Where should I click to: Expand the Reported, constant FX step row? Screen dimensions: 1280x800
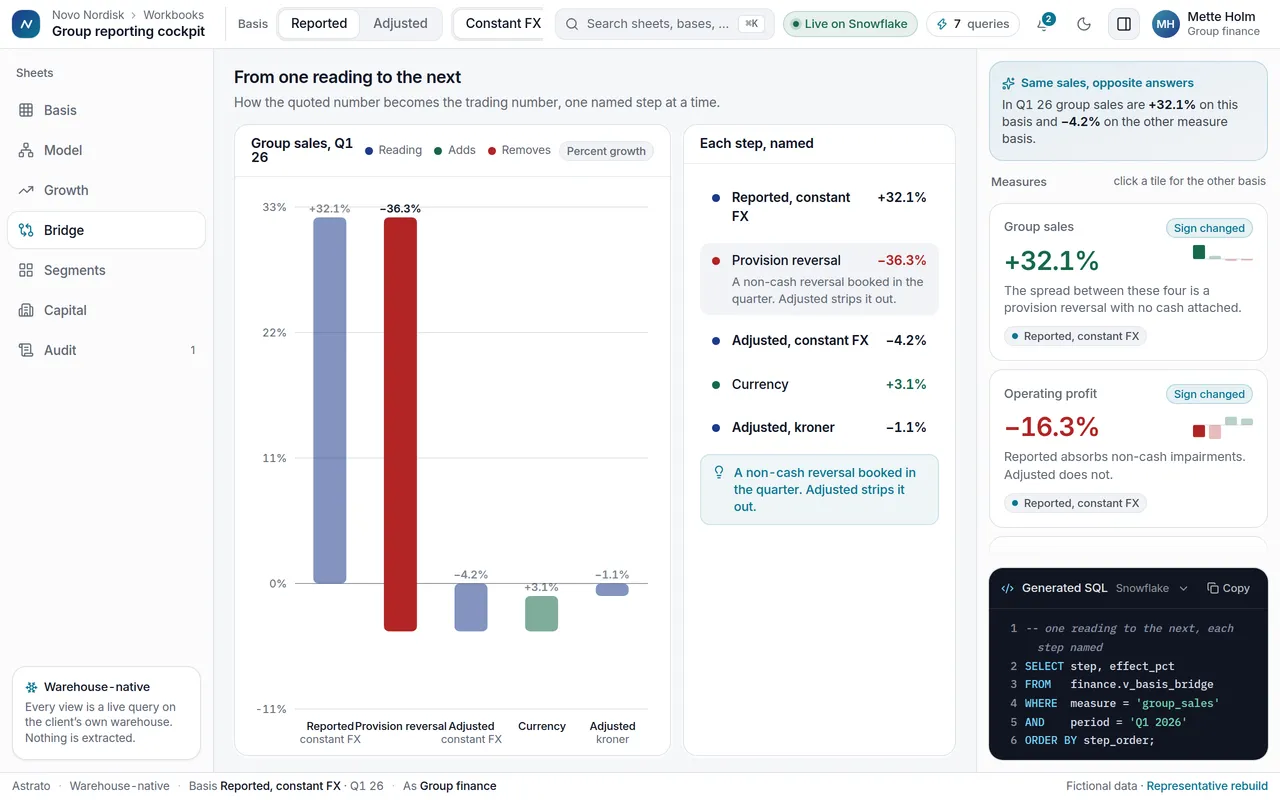(x=819, y=207)
